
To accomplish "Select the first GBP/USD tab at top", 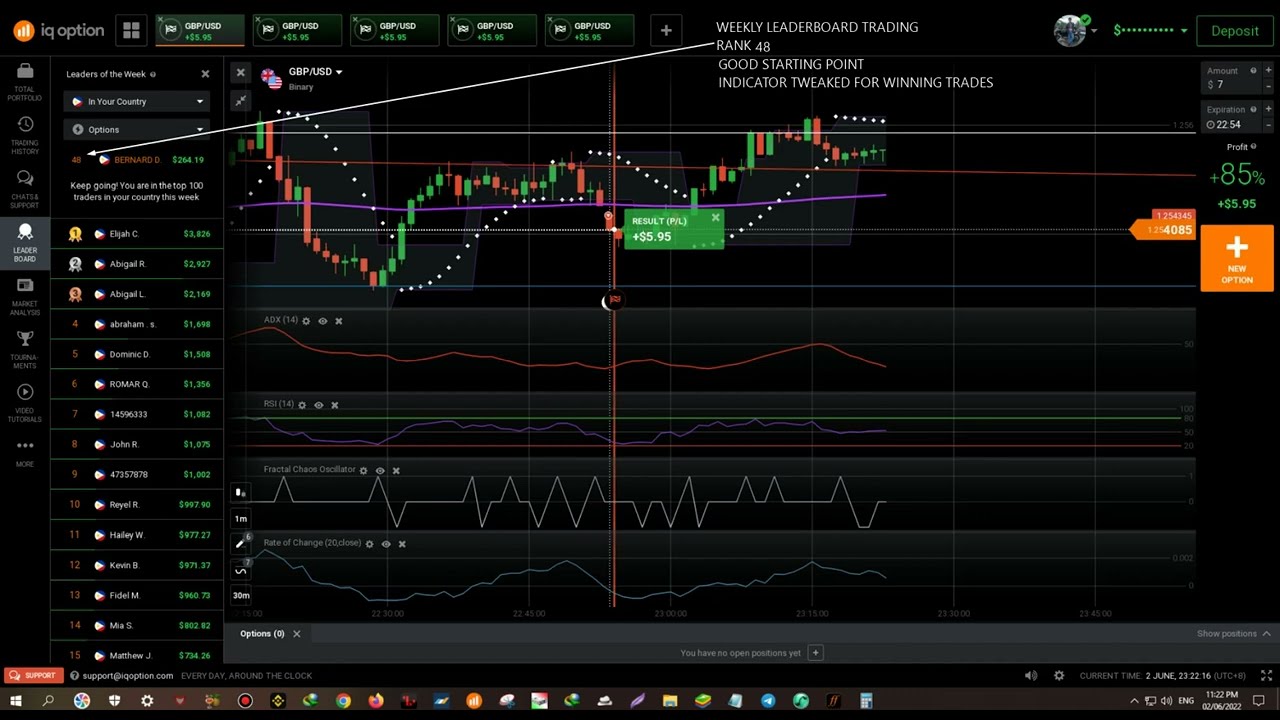I will click(200, 31).
